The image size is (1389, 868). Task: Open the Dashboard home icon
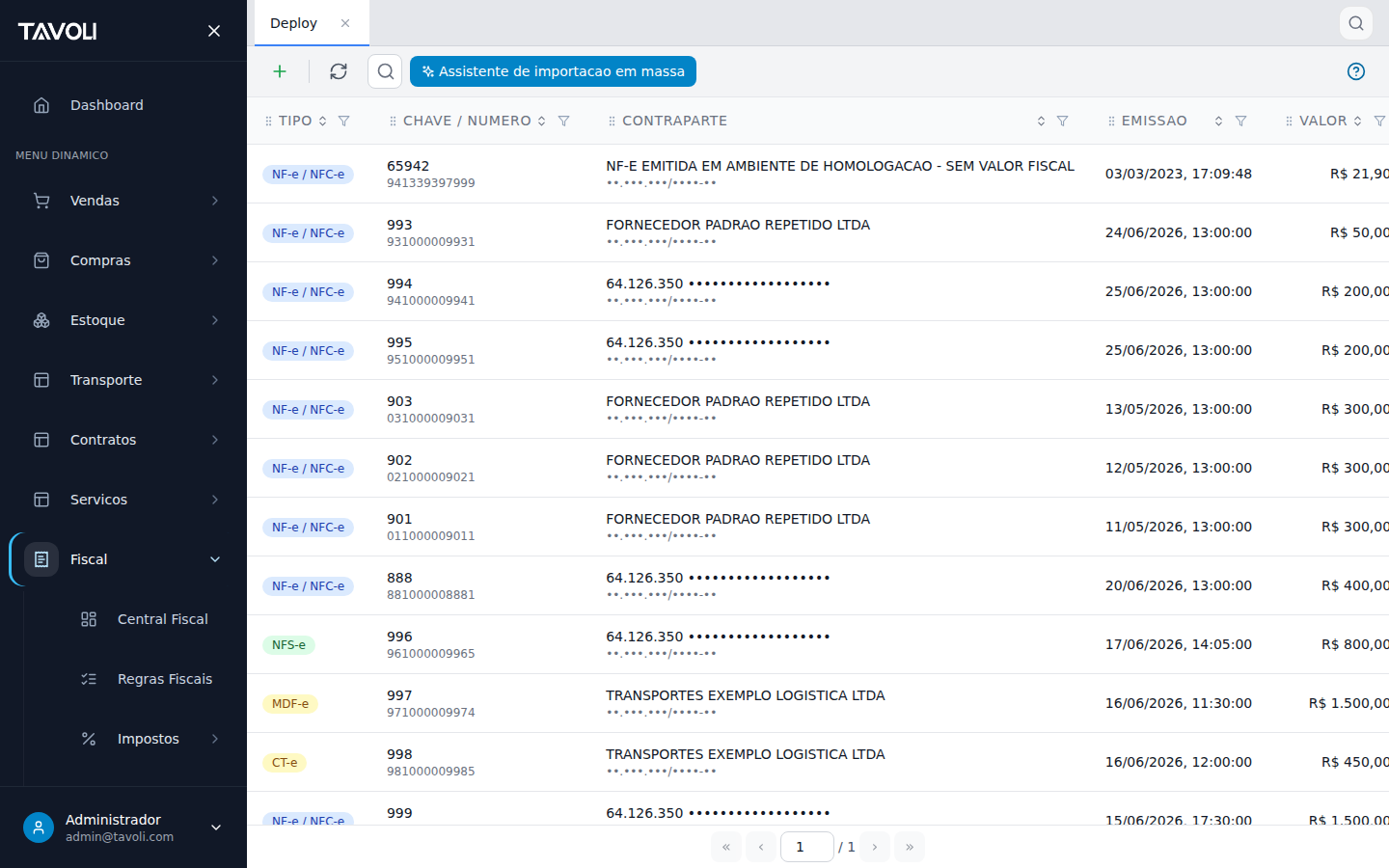[41, 105]
